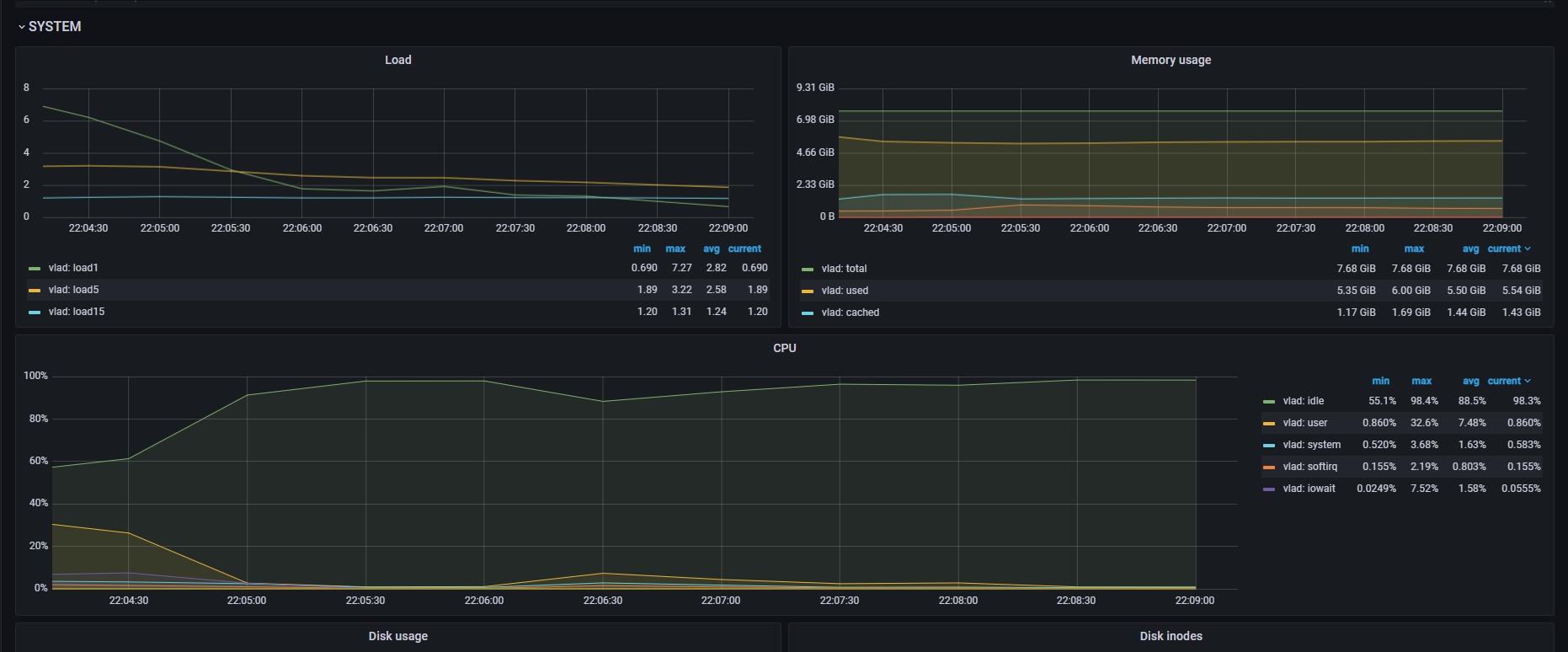The height and width of the screenshot is (652, 1568).
Task: Click the cached memory max value 1.69 GiB
Action: (x=1411, y=313)
